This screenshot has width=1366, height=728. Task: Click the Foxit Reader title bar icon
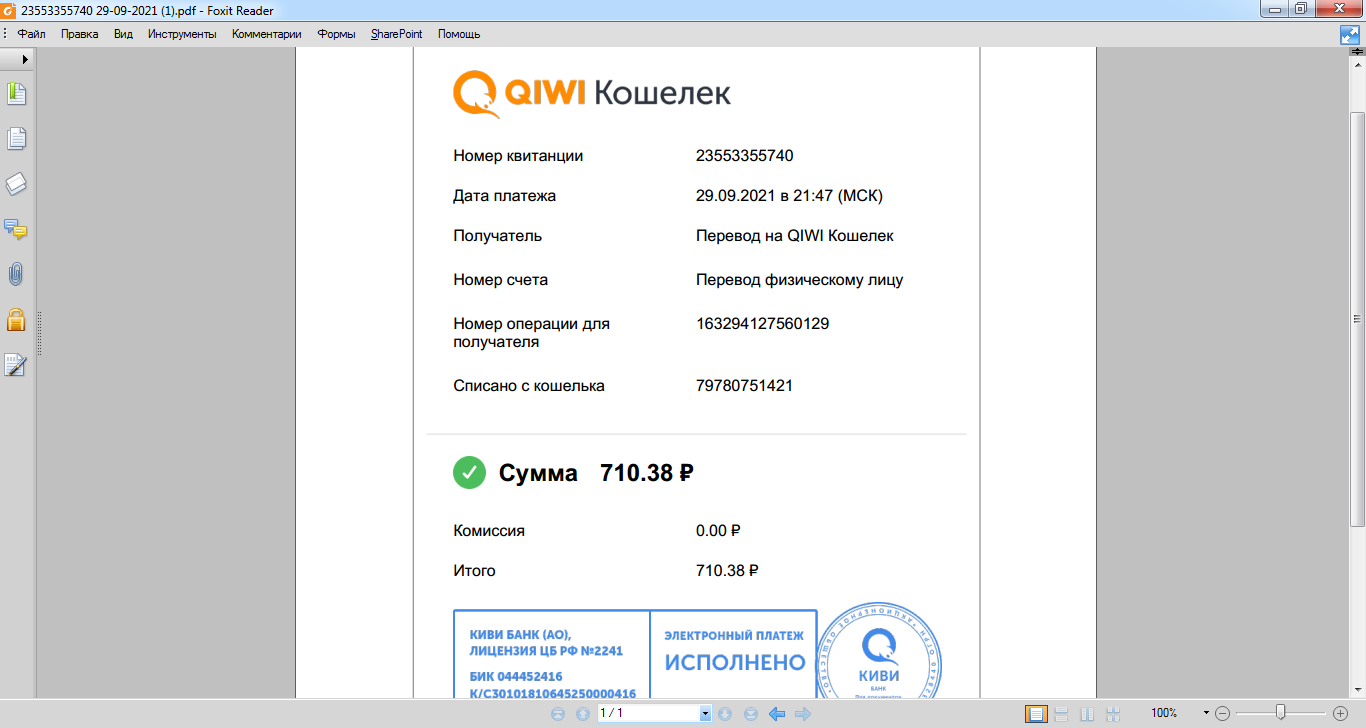(9, 10)
